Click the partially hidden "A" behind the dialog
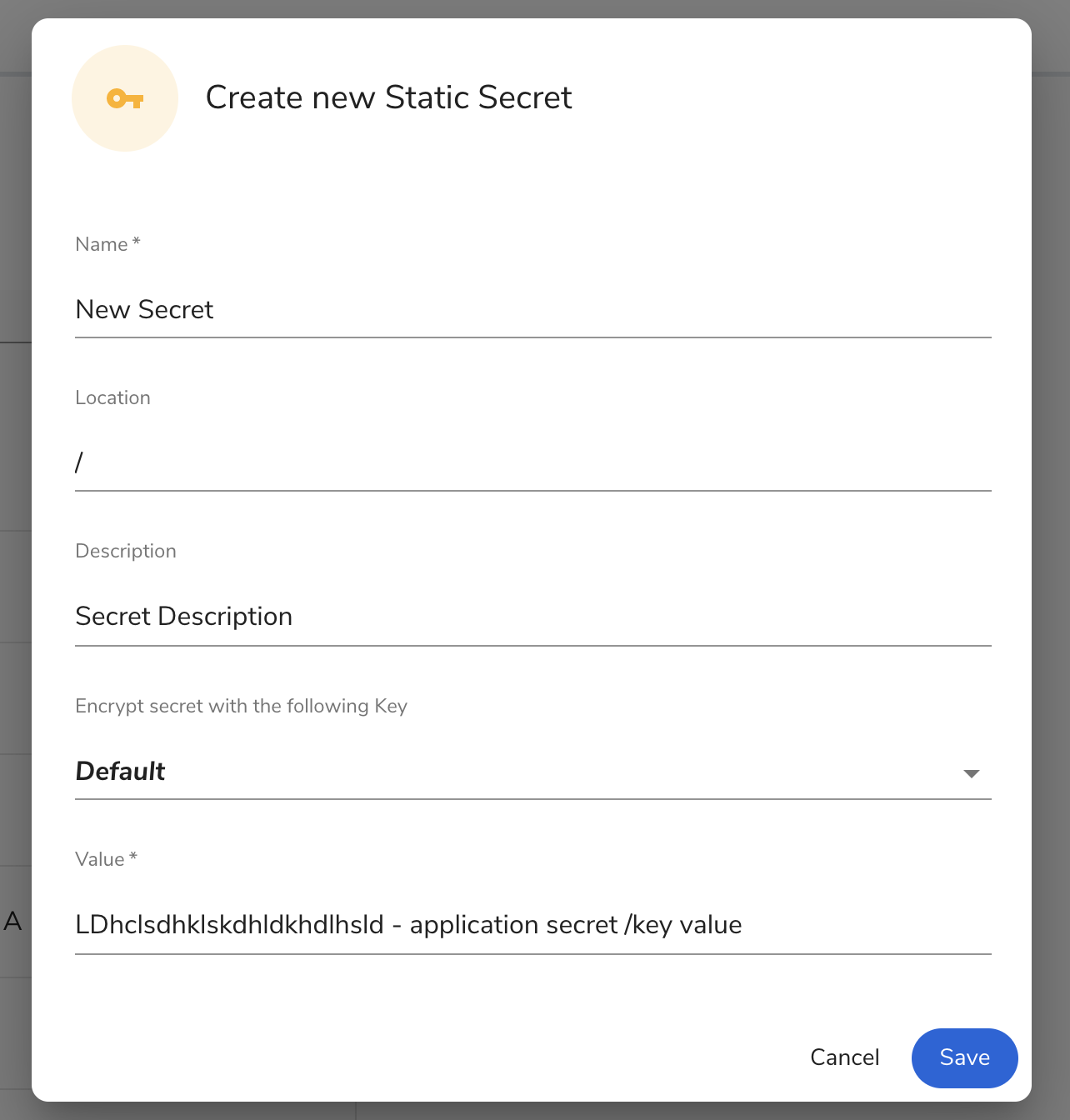 pos(12,922)
